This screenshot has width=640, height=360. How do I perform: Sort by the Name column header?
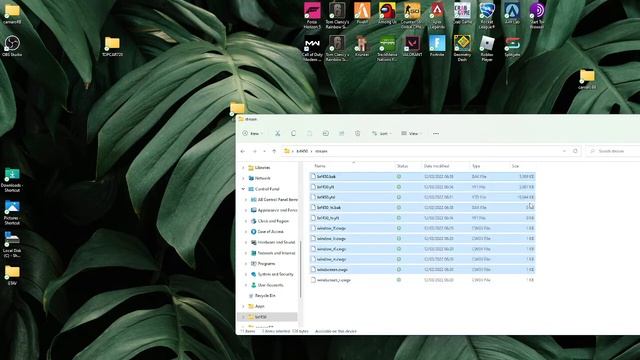pyautogui.click(x=320, y=166)
